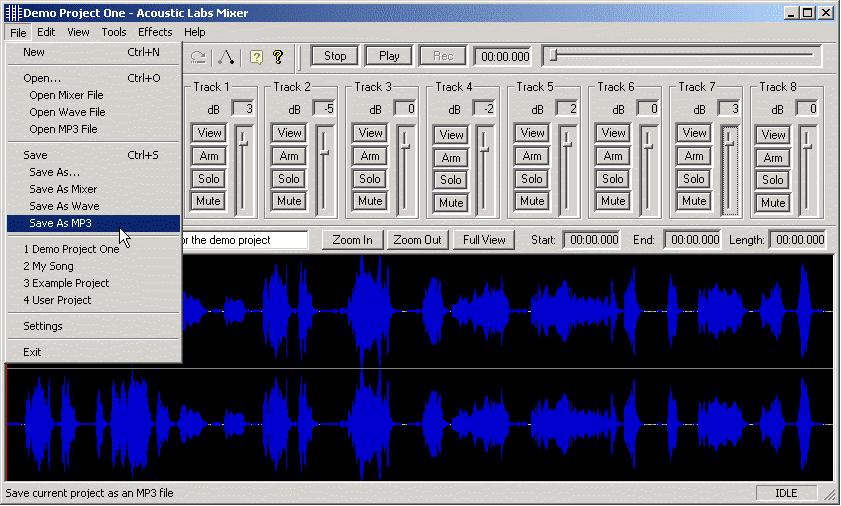This screenshot has width=841, height=506.
Task: Open the Edit menu
Action: click(x=46, y=32)
